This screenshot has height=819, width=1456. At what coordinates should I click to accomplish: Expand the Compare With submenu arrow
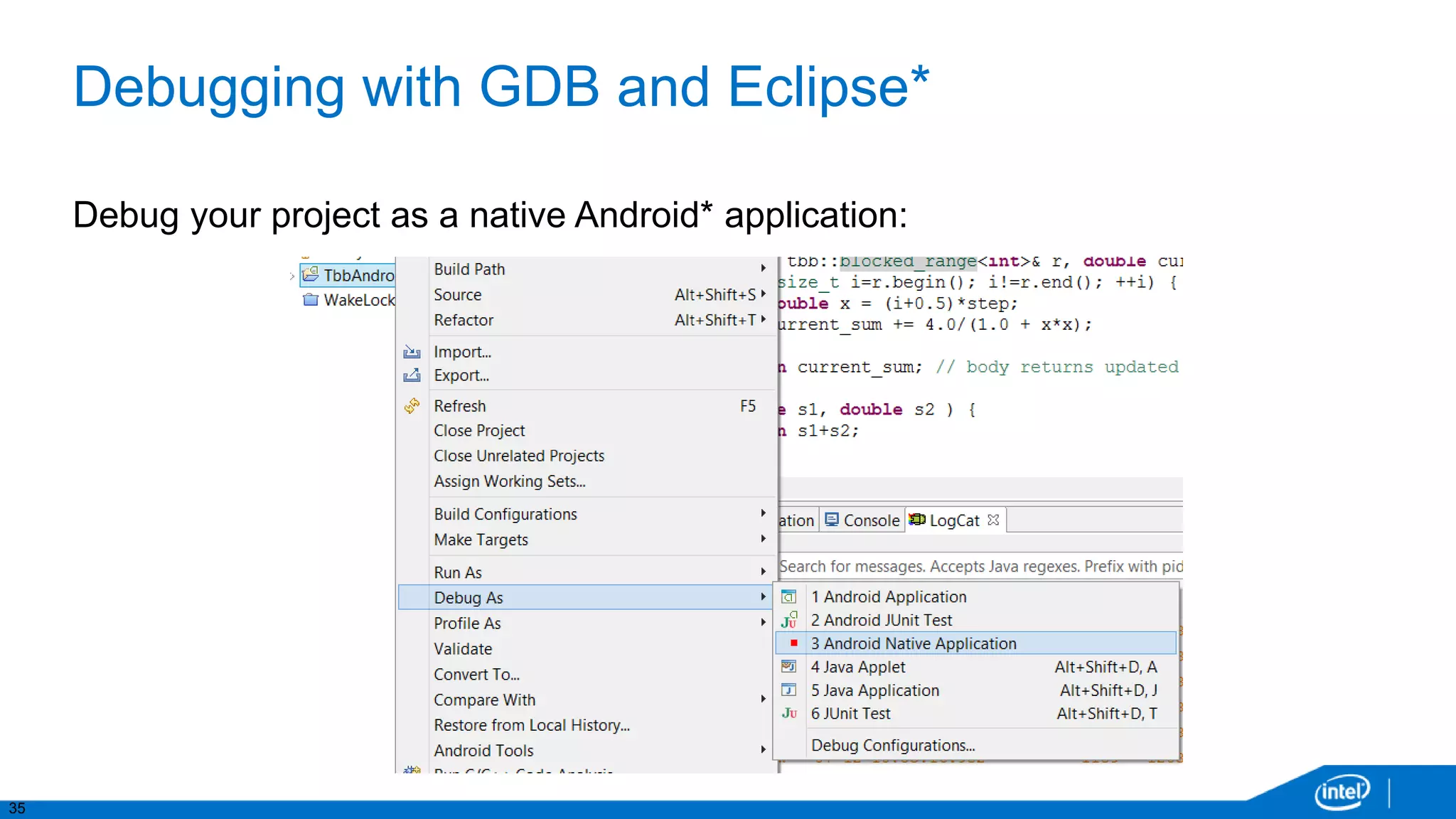tap(763, 699)
